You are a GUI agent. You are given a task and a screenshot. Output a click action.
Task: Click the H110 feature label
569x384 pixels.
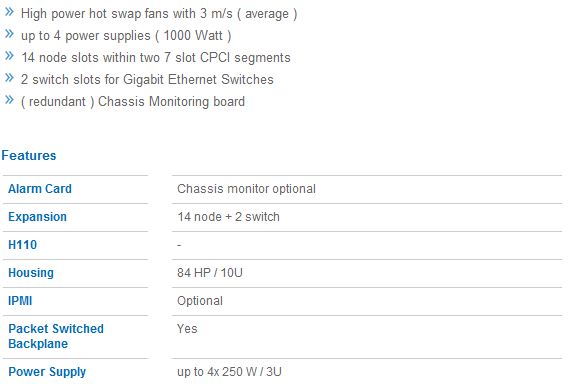coord(22,245)
